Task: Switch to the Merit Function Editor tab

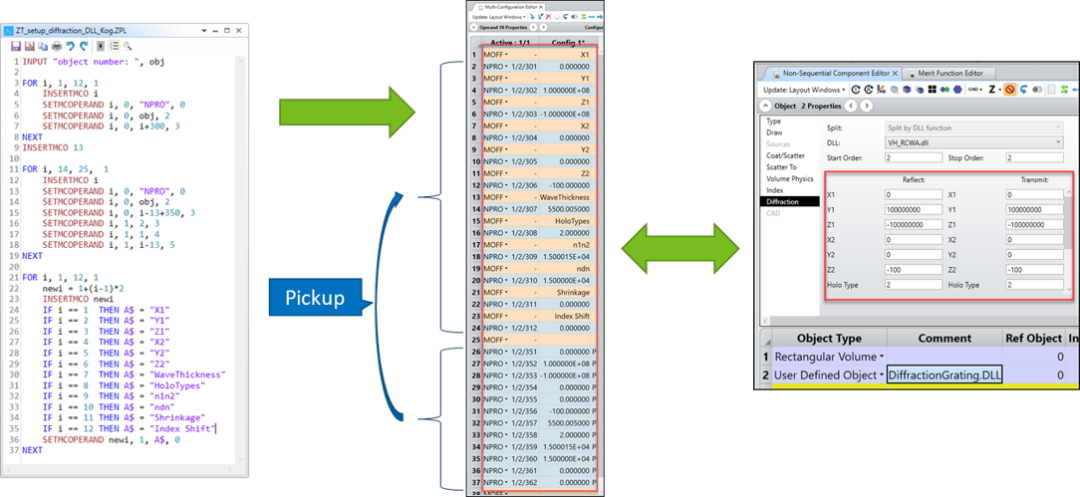Action: 951,72
